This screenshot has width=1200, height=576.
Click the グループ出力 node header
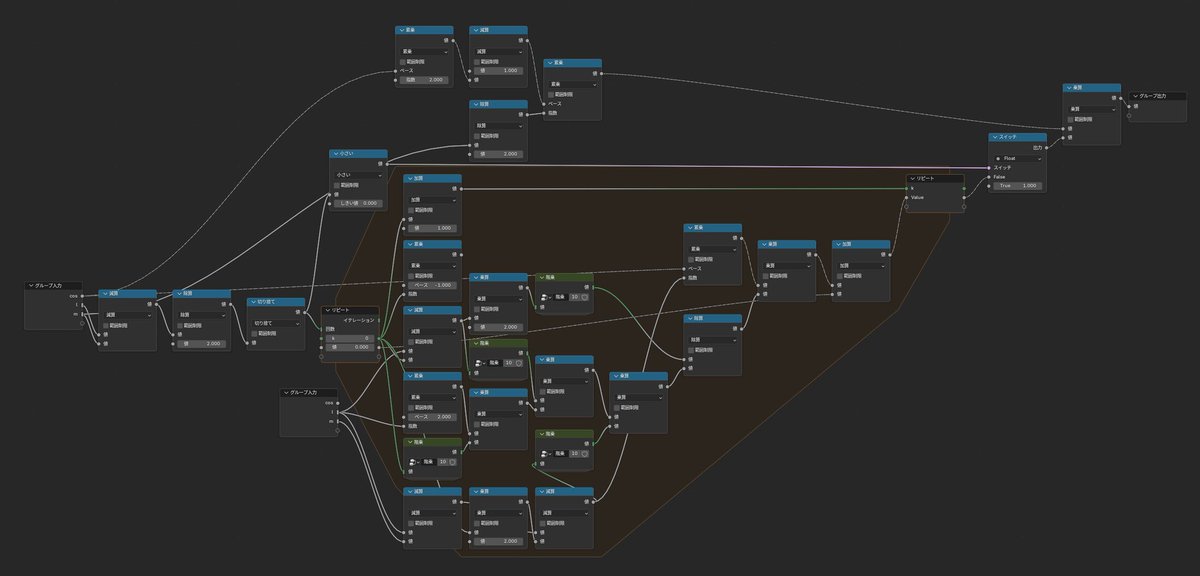coord(1160,96)
